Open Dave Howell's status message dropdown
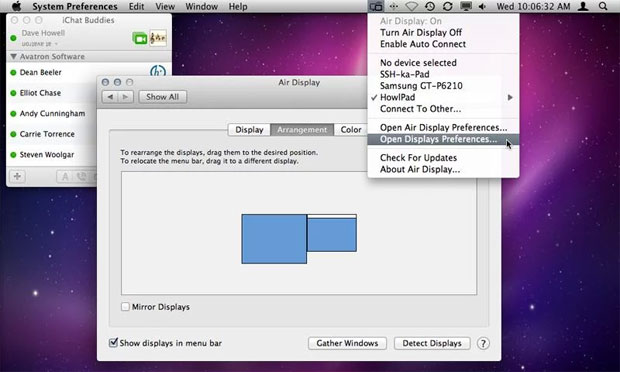620x372 pixels. 57,44
